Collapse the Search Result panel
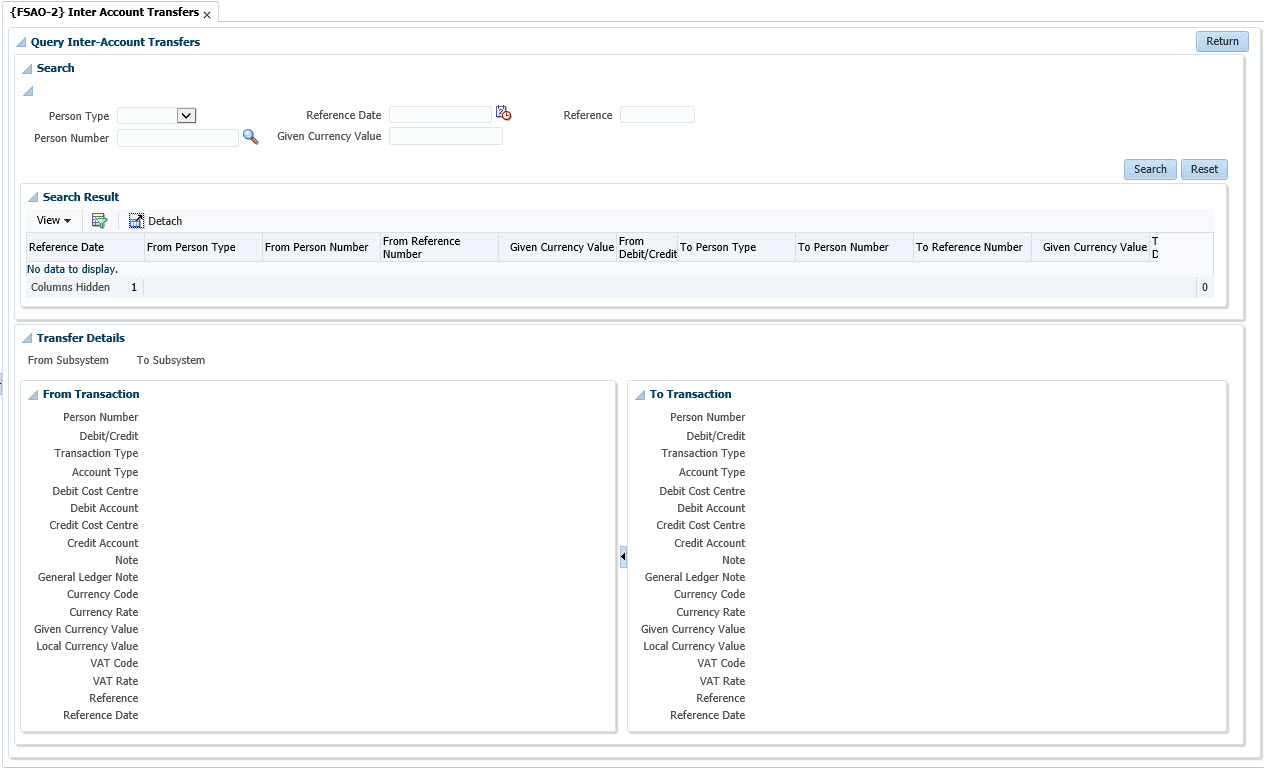The height and width of the screenshot is (768, 1264). (33, 198)
